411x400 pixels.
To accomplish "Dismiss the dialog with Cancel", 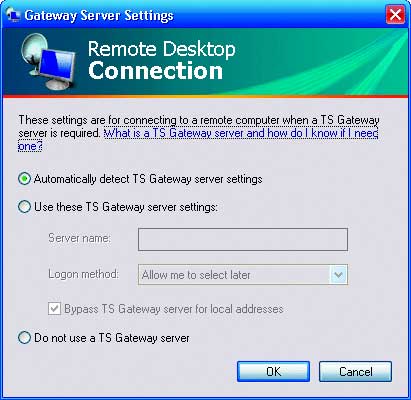I will pyautogui.click(x=355, y=371).
